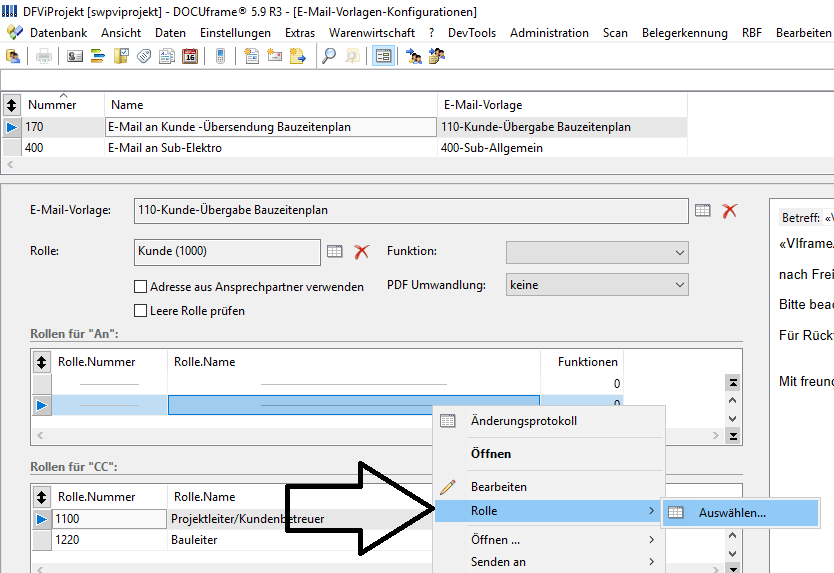Click the Rolle field showing Kunde (1000)
The image size is (834, 573).
coord(227,252)
